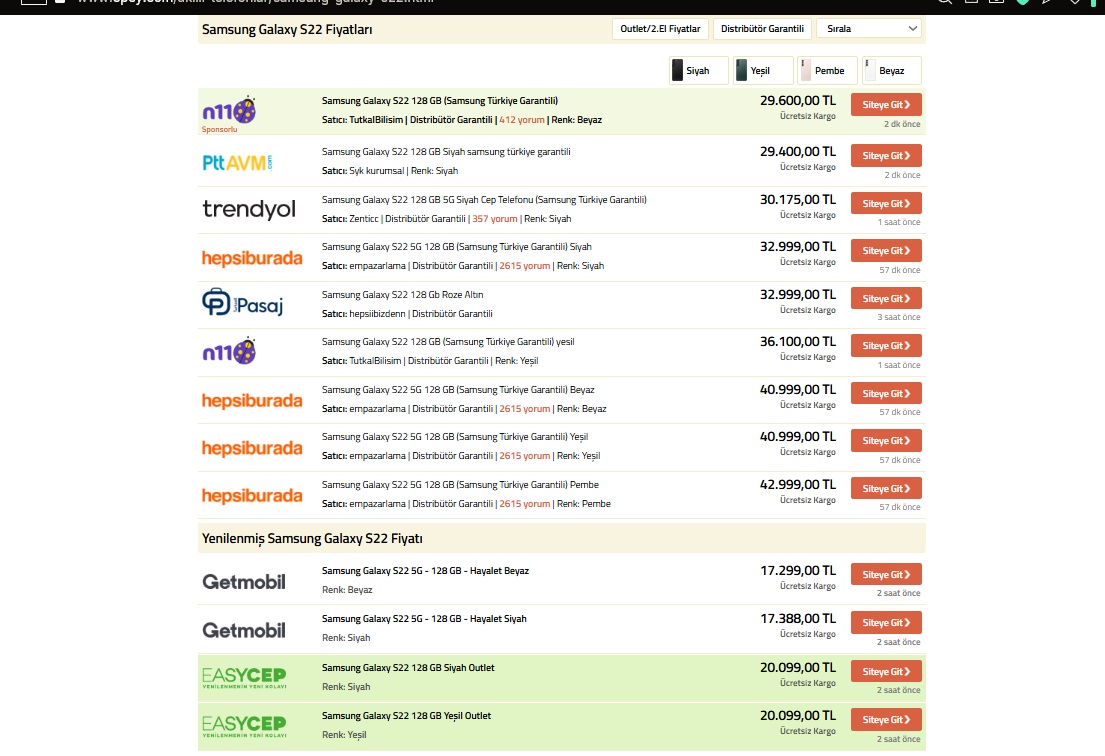Click Samsung Galaxy S22 Fiyatları heading
The height and width of the screenshot is (756, 1105).
coord(287,30)
